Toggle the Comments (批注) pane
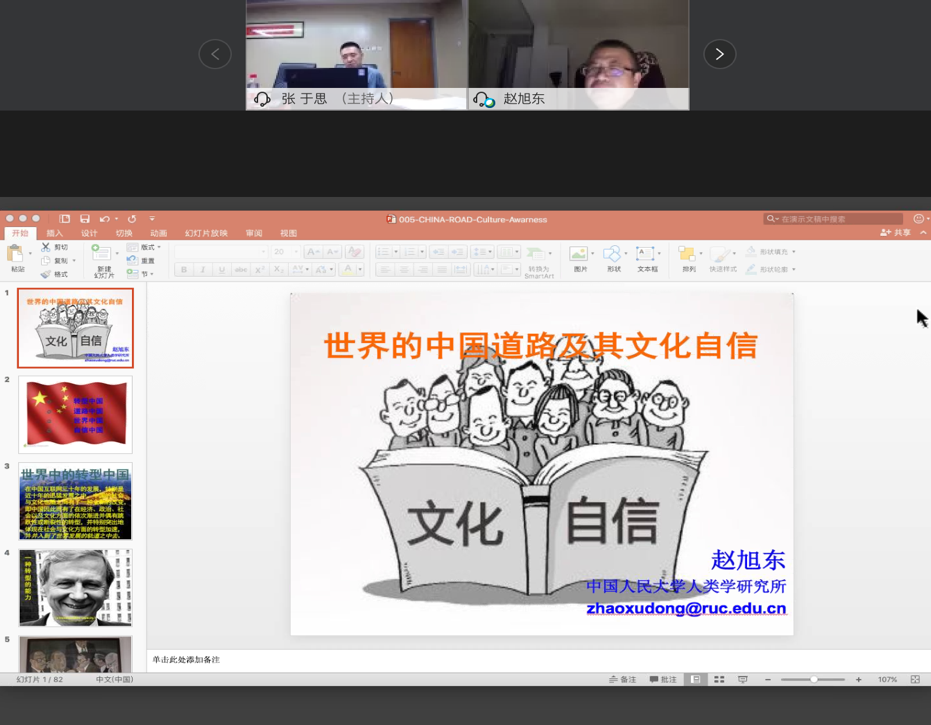 [x=663, y=680]
